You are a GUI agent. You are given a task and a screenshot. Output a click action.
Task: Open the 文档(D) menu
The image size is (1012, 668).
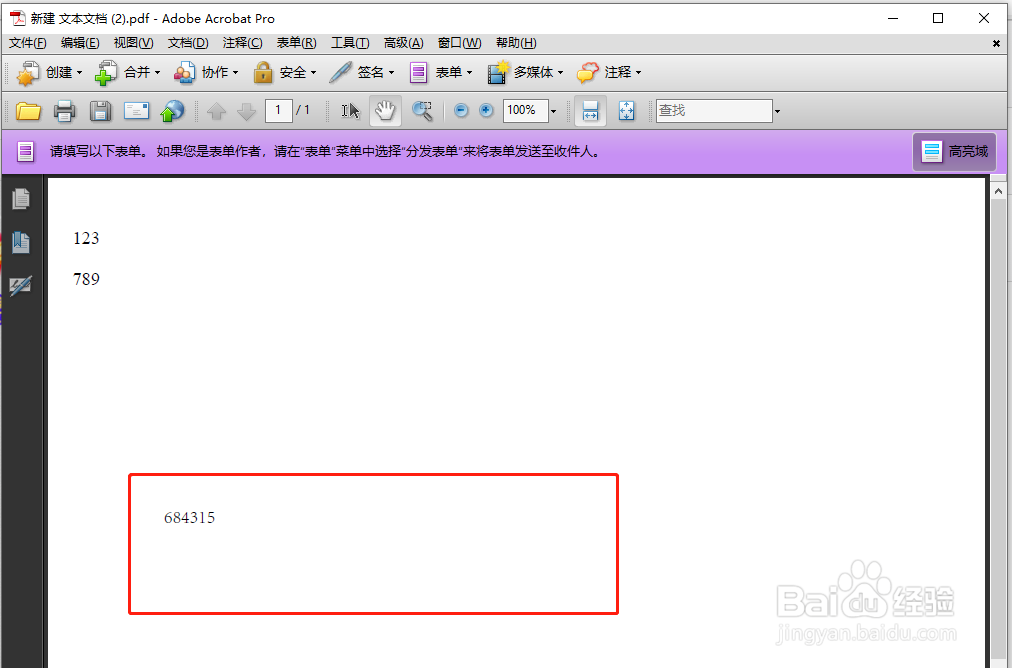tap(188, 43)
